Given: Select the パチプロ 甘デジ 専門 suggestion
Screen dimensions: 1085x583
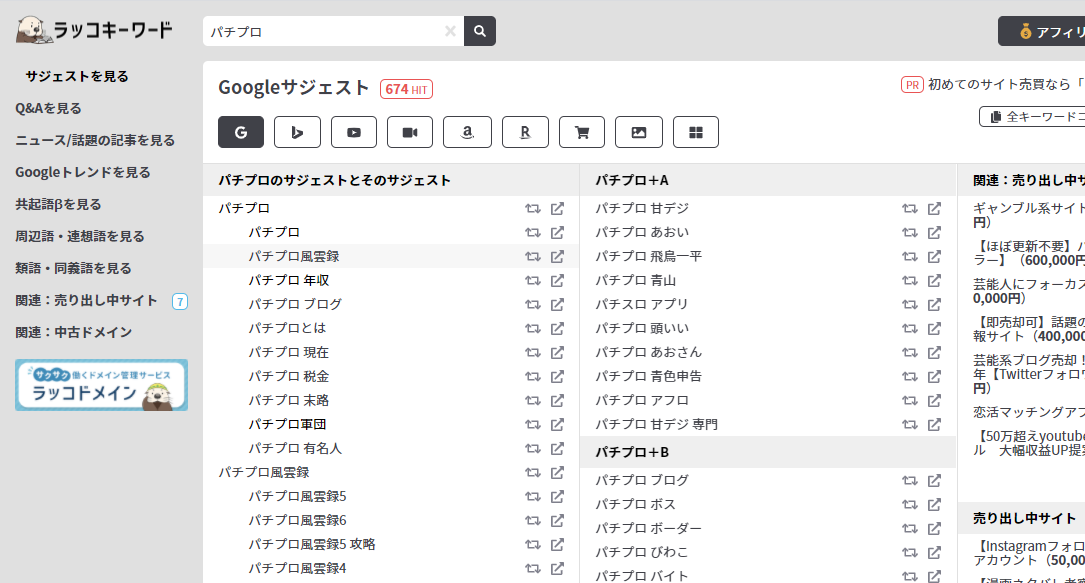Looking at the screenshot, I should point(656,425).
